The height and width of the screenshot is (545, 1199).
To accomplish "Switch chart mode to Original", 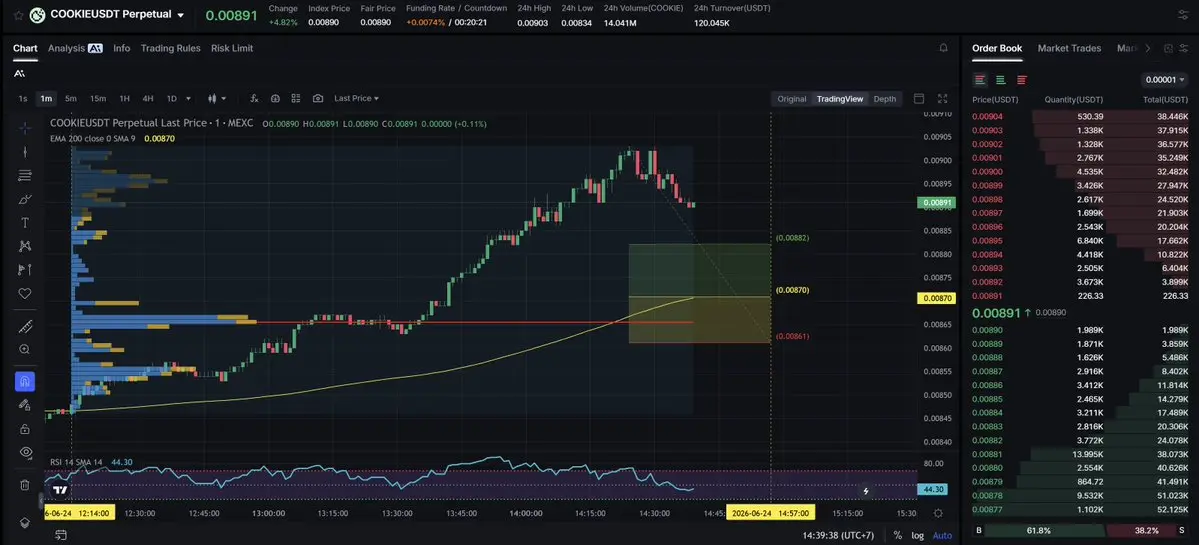I will point(791,99).
